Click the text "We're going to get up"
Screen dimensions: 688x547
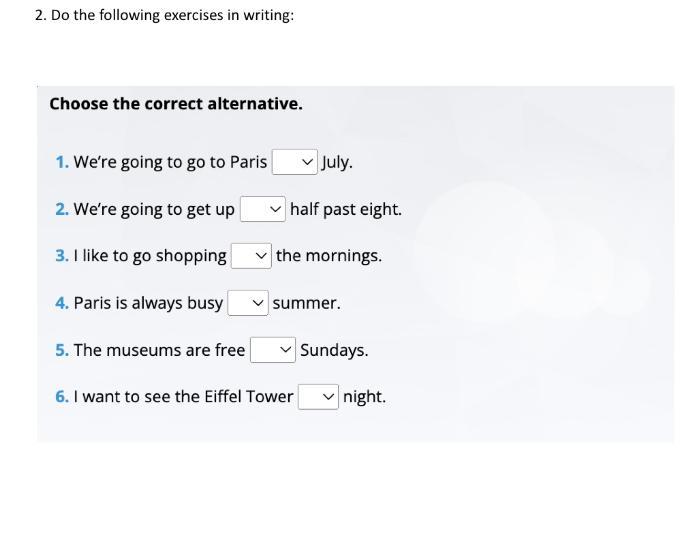[154, 209]
